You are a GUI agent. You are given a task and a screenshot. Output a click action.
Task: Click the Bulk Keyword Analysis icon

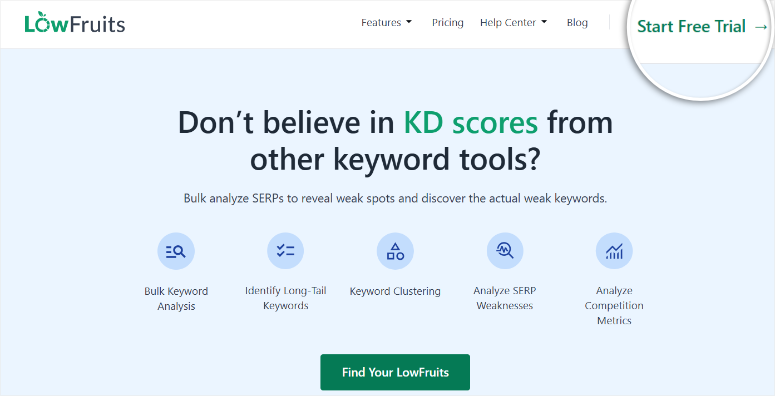tap(176, 252)
